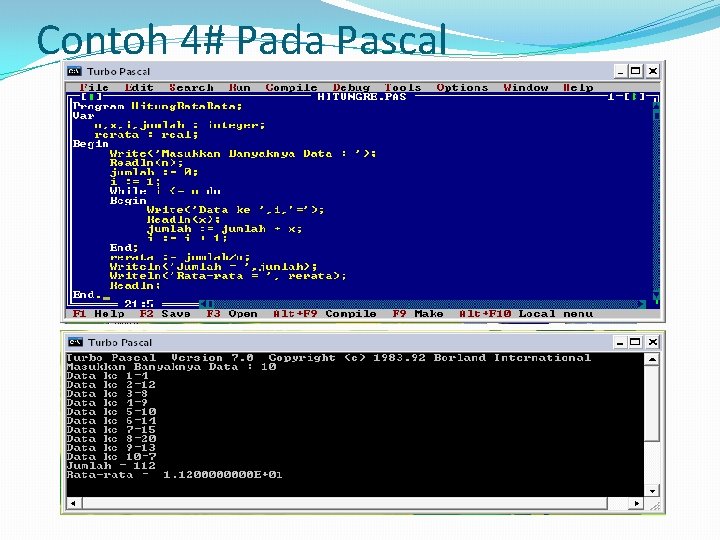Open the Tools menu

(403, 87)
